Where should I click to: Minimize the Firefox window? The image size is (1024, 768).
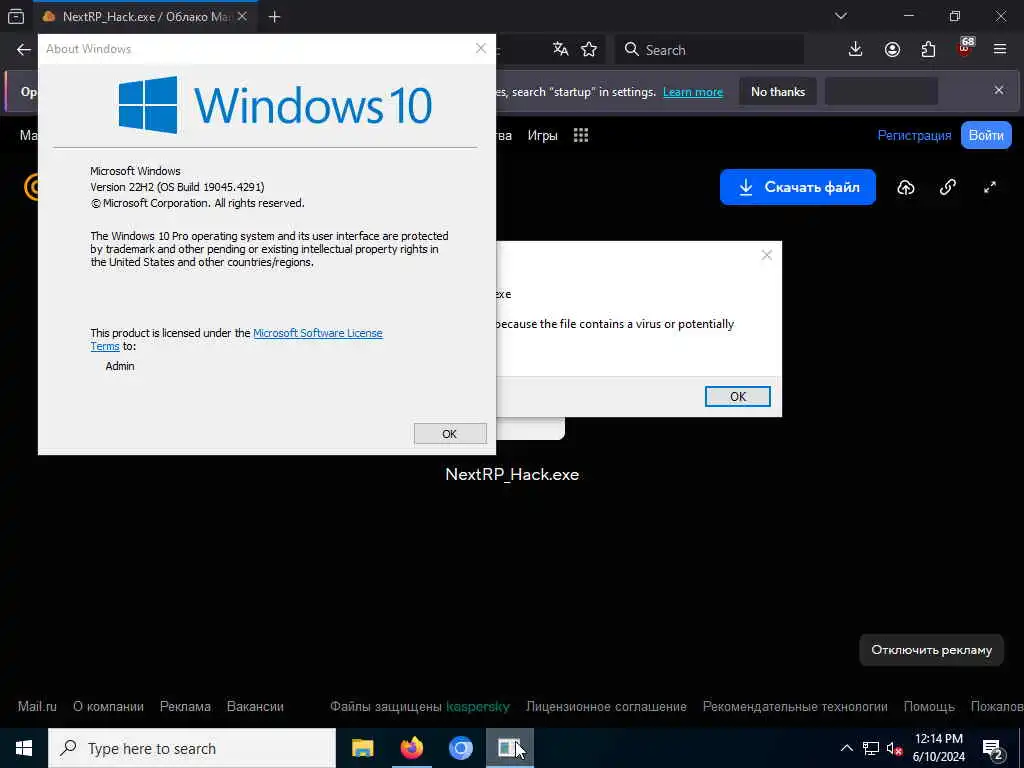(908, 16)
